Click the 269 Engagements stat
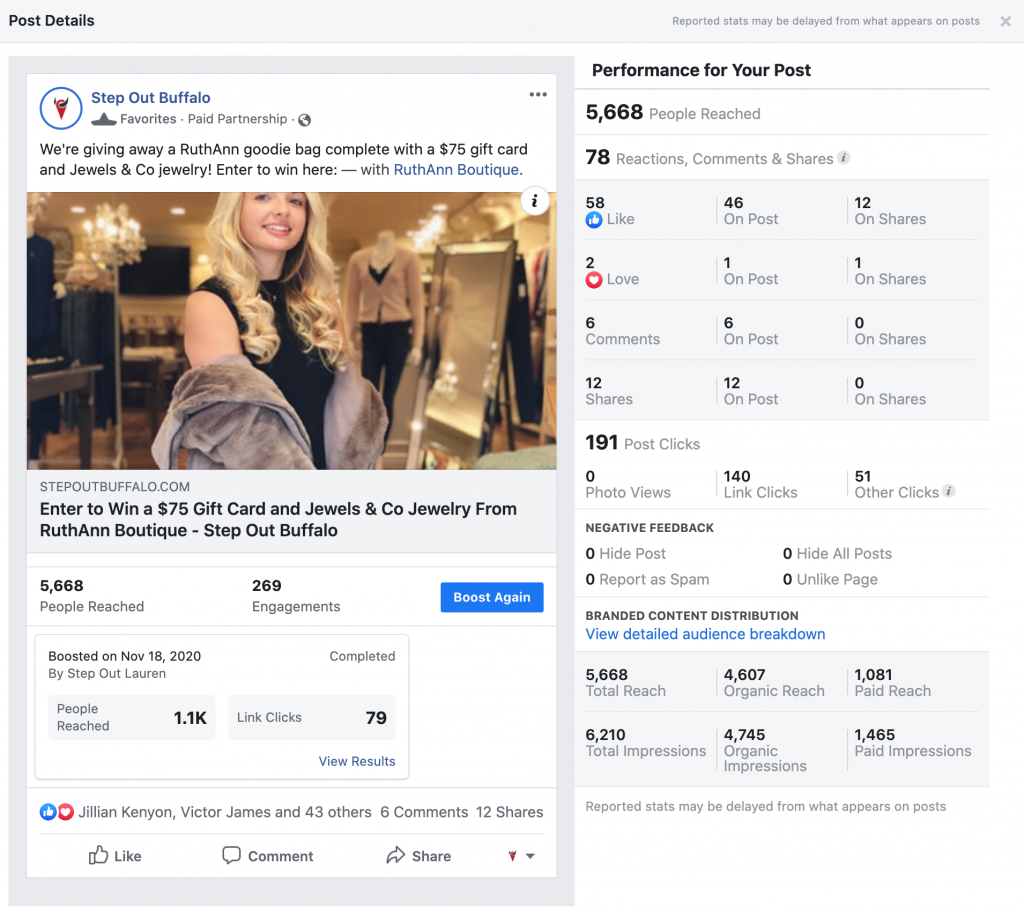This screenshot has width=1024, height=917. click(296, 596)
